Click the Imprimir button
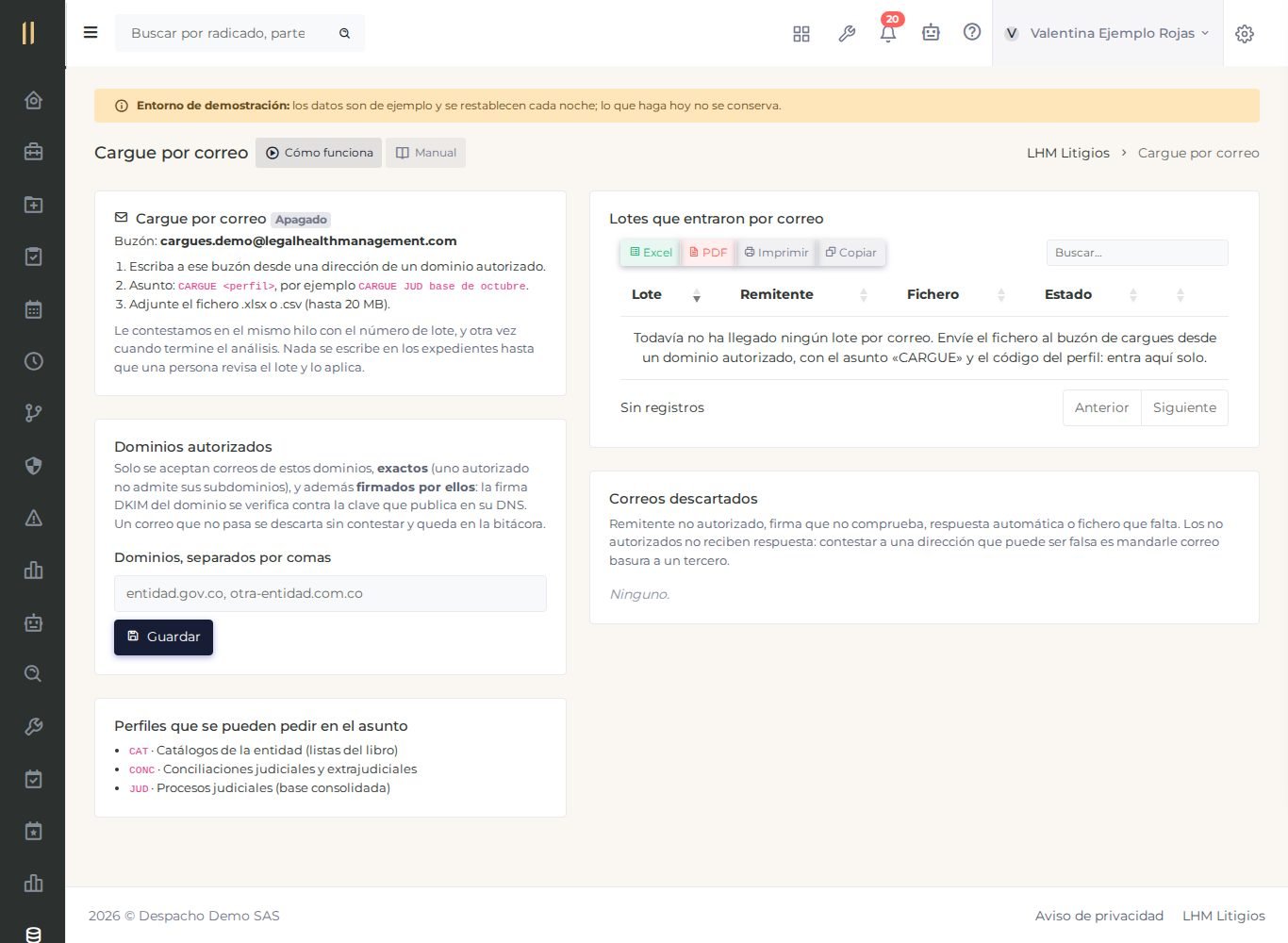 pos(776,253)
